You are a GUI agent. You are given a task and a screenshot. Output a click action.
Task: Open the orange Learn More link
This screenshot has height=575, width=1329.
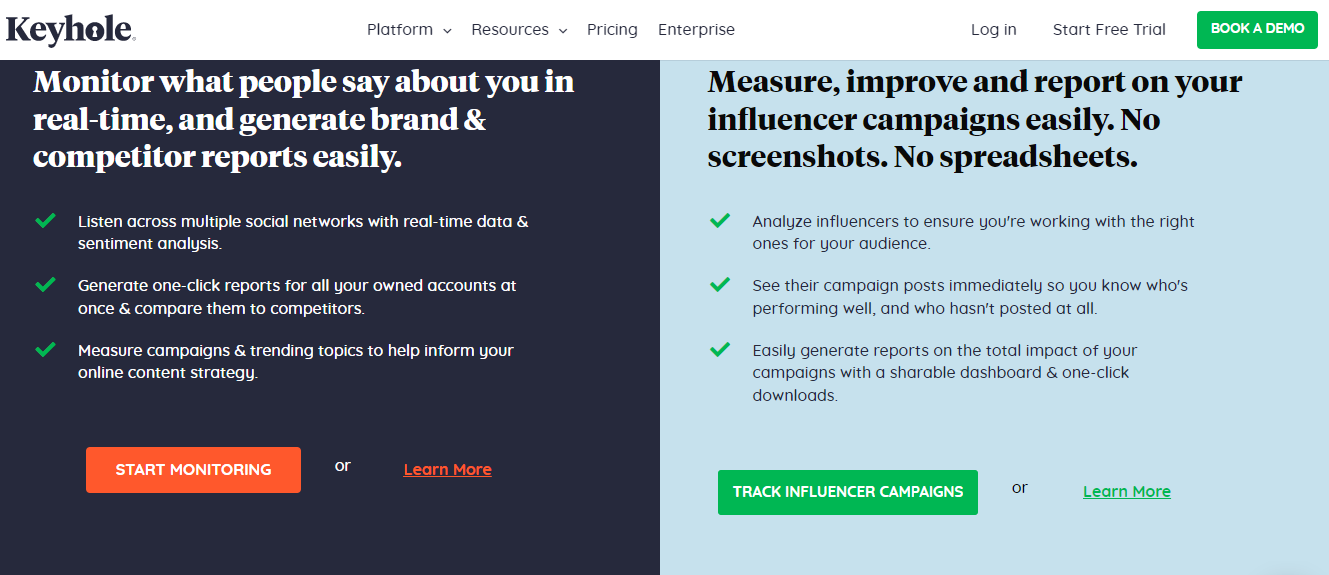(447, 470)
